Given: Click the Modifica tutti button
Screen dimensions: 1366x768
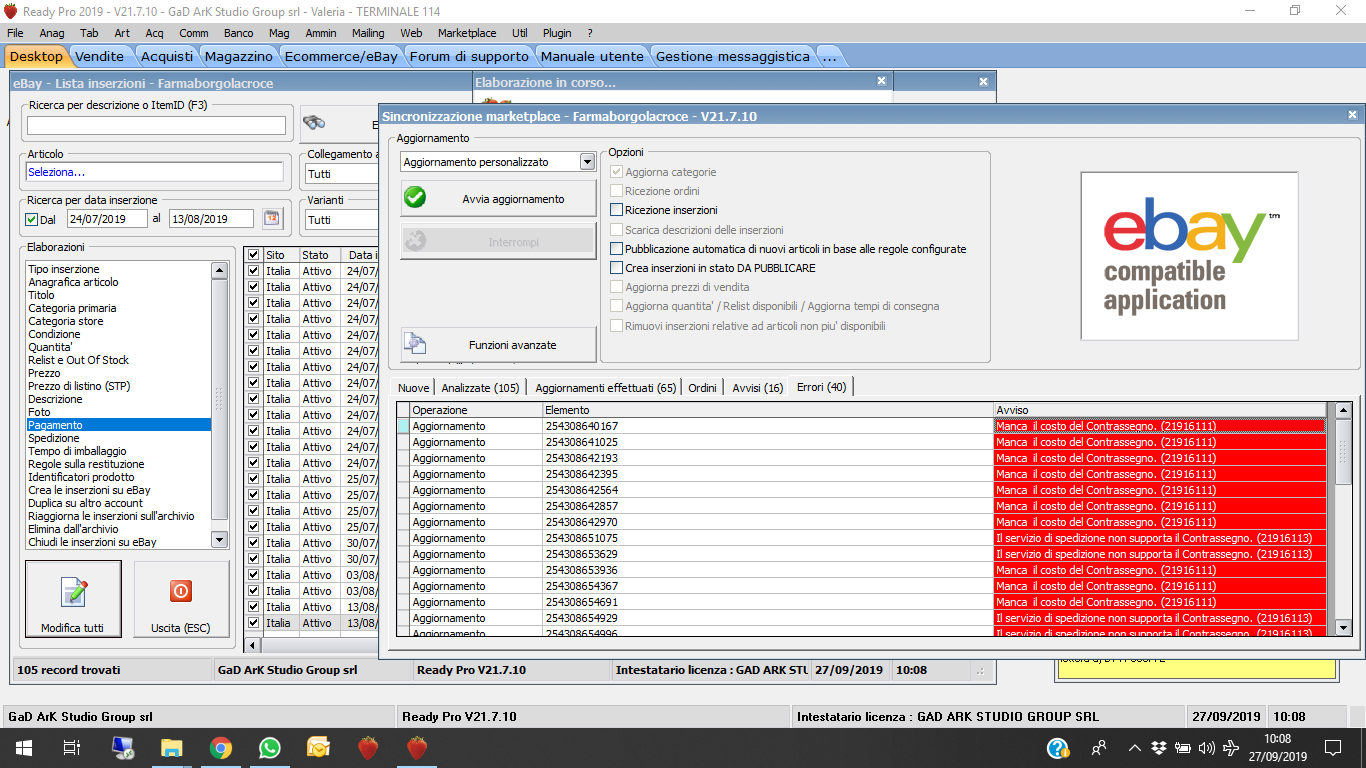Looking at the screenshot, I should pyautogui.click(x=73, y=599).
